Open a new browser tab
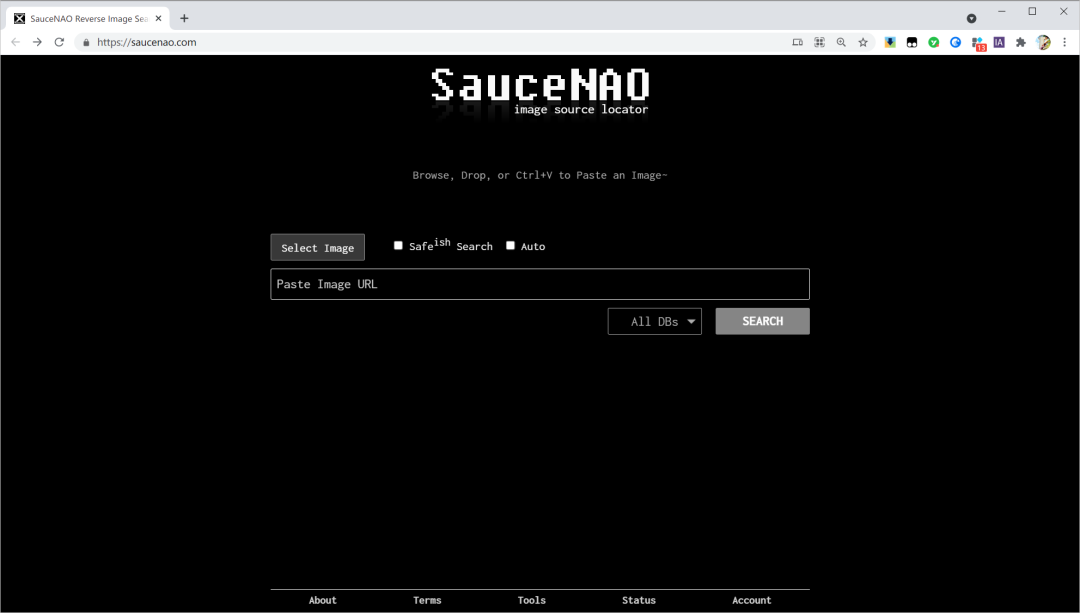Screen dimensions: 1080x613 (184, 19)
